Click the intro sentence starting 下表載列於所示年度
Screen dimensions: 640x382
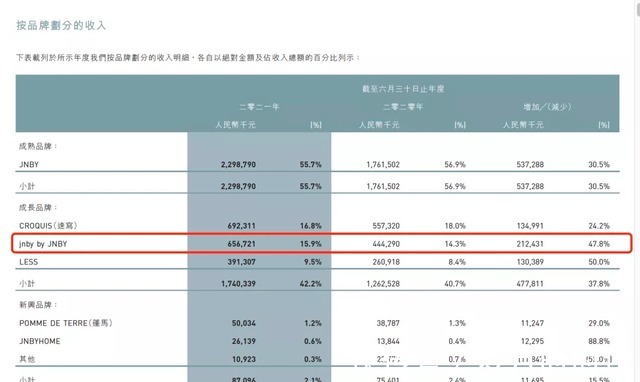point(188,58)
